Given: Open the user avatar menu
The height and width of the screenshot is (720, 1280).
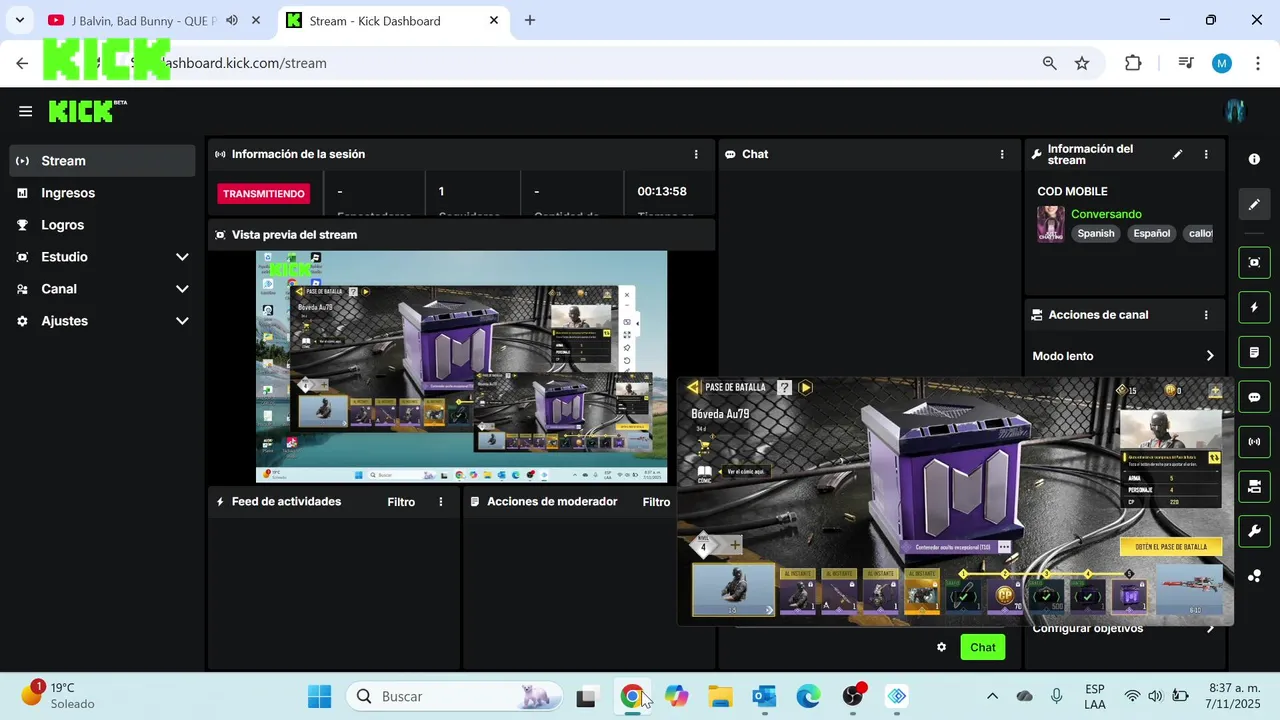Looking at the screenshot, I should pyautogui.click(x=1236, y=111).
